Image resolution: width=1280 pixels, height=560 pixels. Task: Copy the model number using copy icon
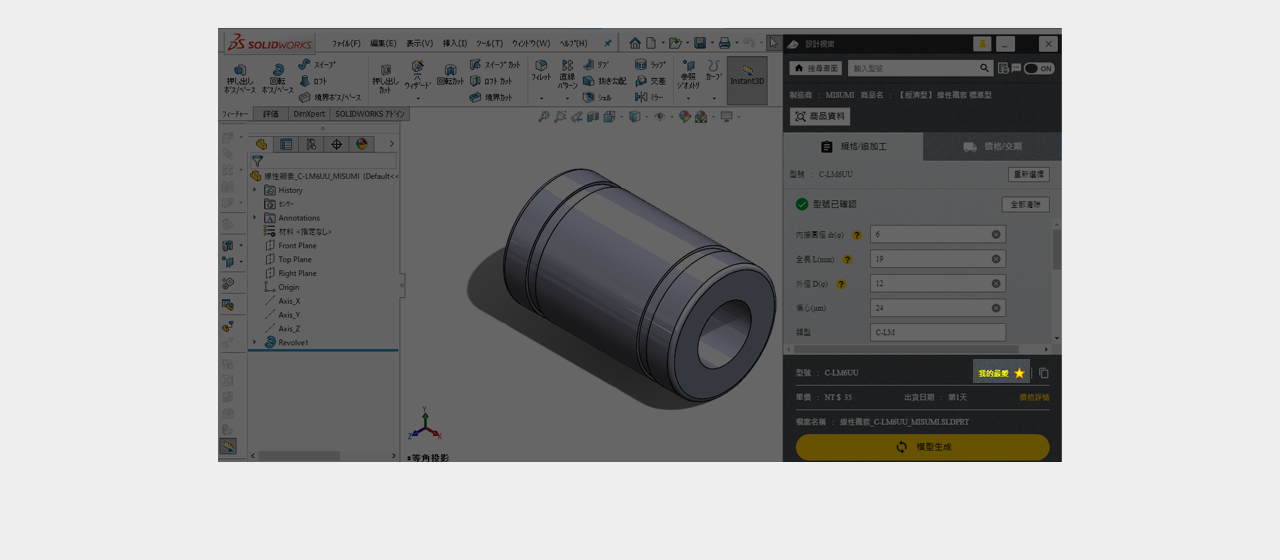(x=1043, y=373)
